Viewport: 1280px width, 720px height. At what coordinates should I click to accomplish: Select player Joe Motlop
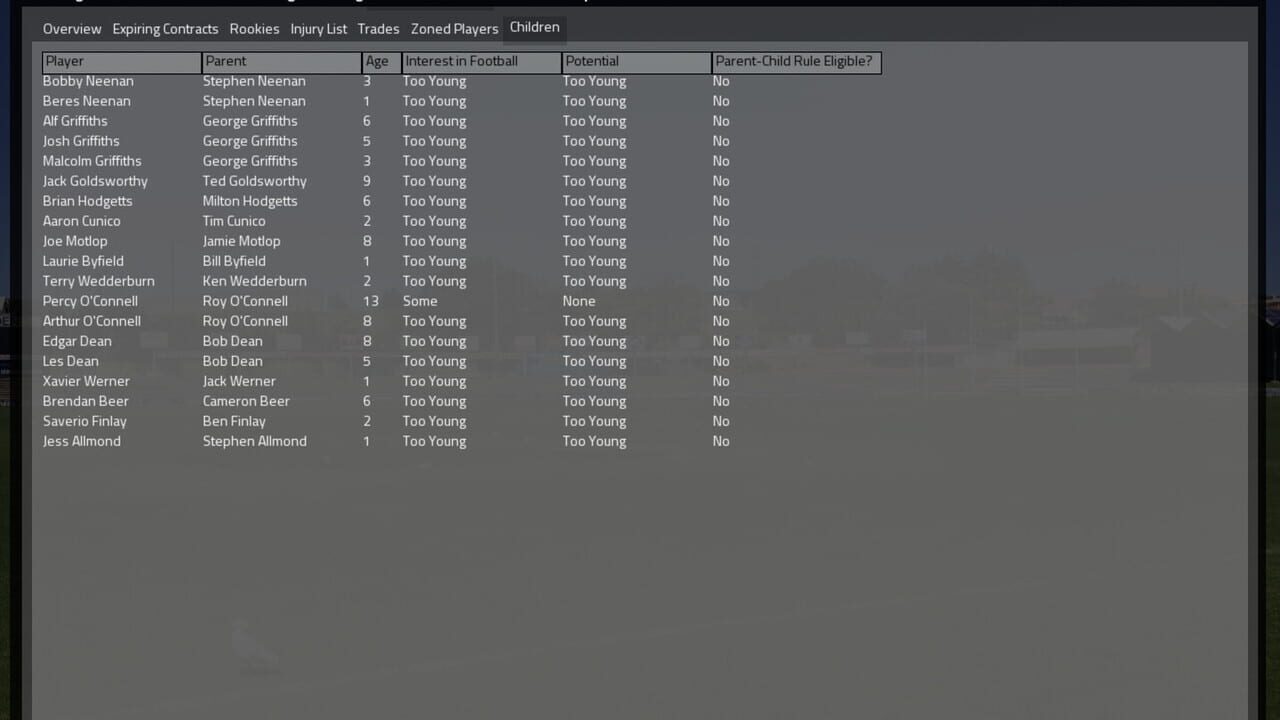pos(75,241)
